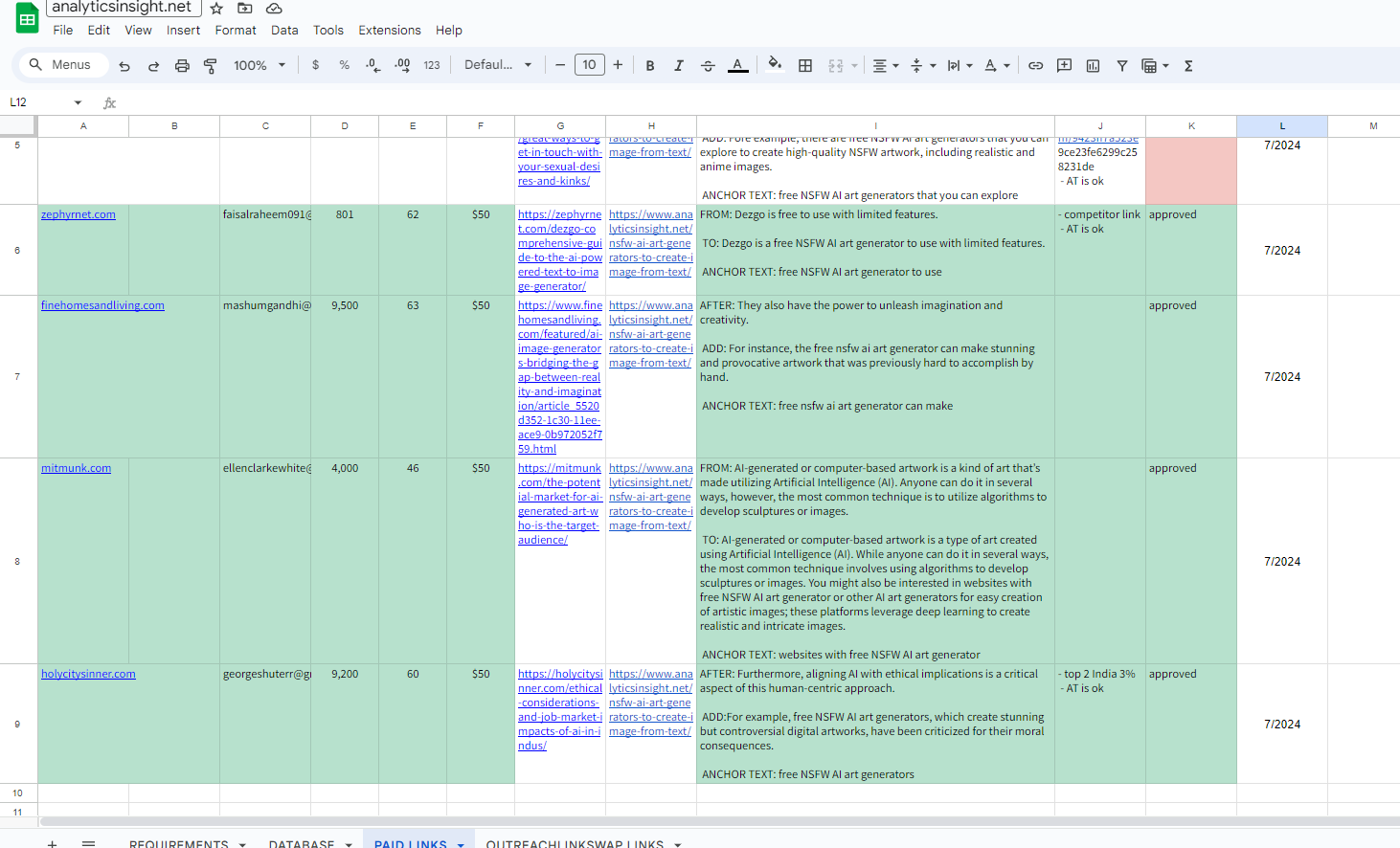Screen dimensions: 1400x848
Task: Open the Edit menu
Action: click(x=99, y=30)
